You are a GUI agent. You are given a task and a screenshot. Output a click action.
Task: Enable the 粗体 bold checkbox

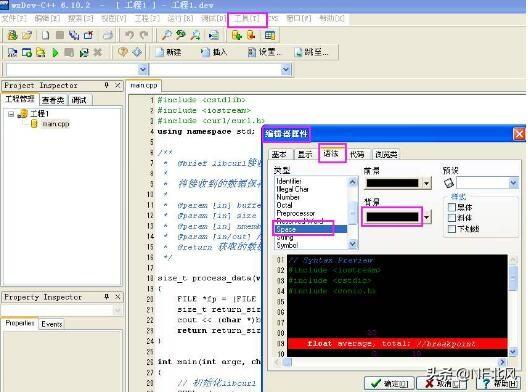pyautogui.click(x=452, y=207)
